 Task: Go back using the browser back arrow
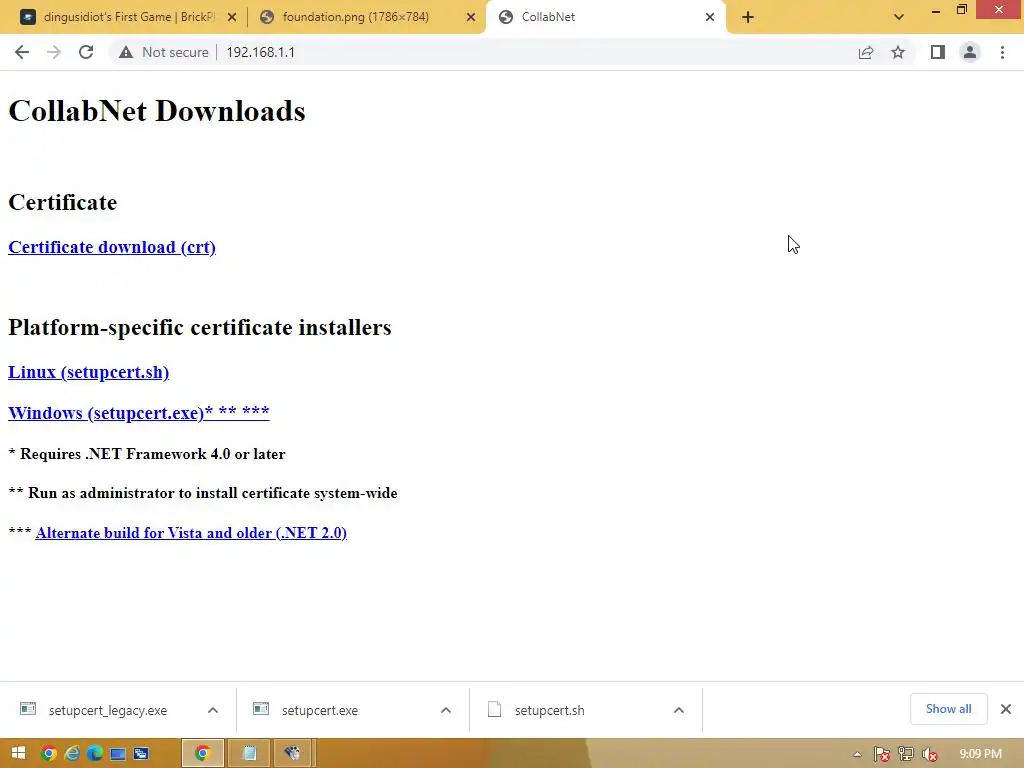click(22, 52)
